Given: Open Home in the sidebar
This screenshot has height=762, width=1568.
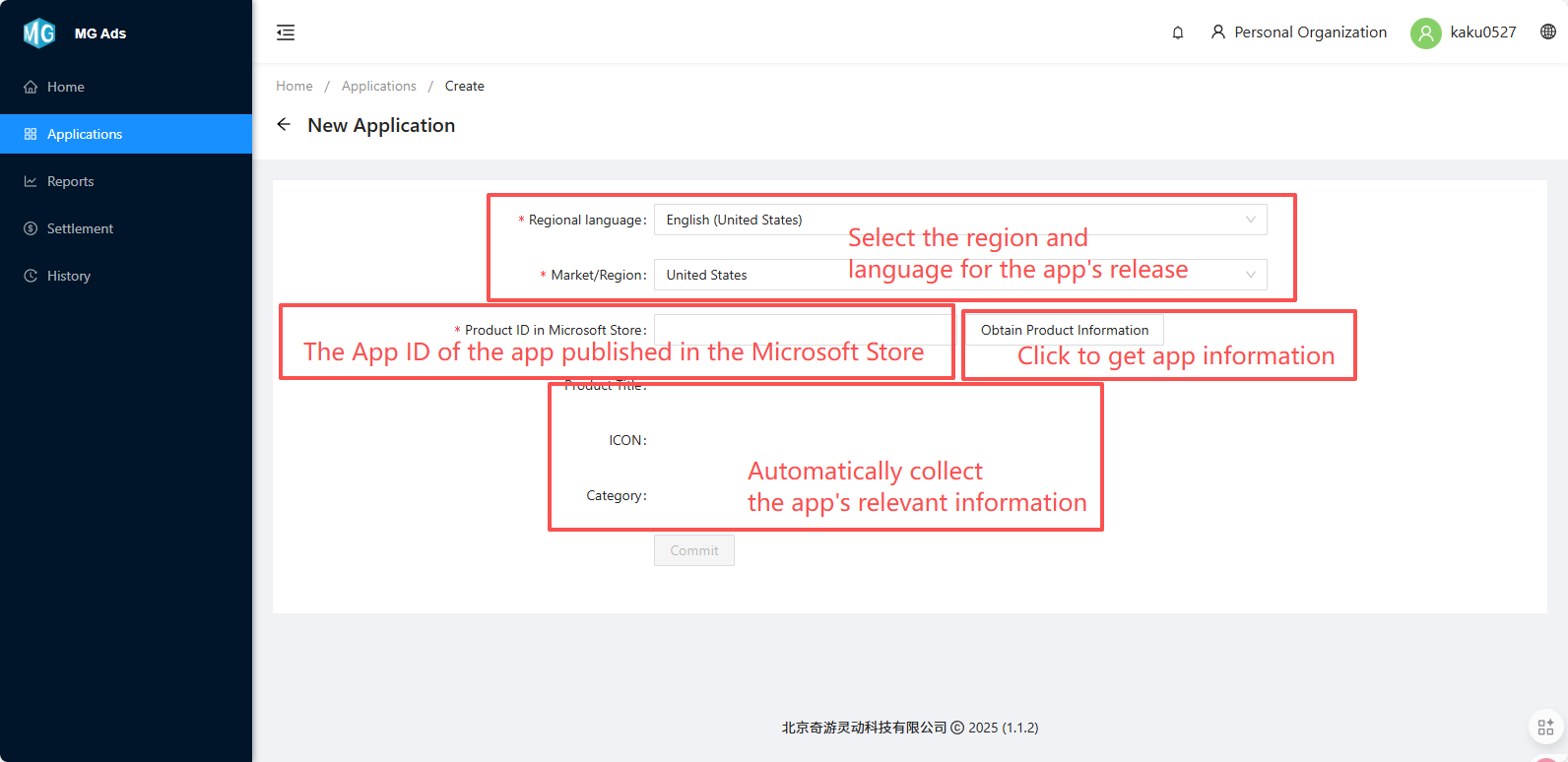Looking at the screenshot, I should (x=66, y=87).
